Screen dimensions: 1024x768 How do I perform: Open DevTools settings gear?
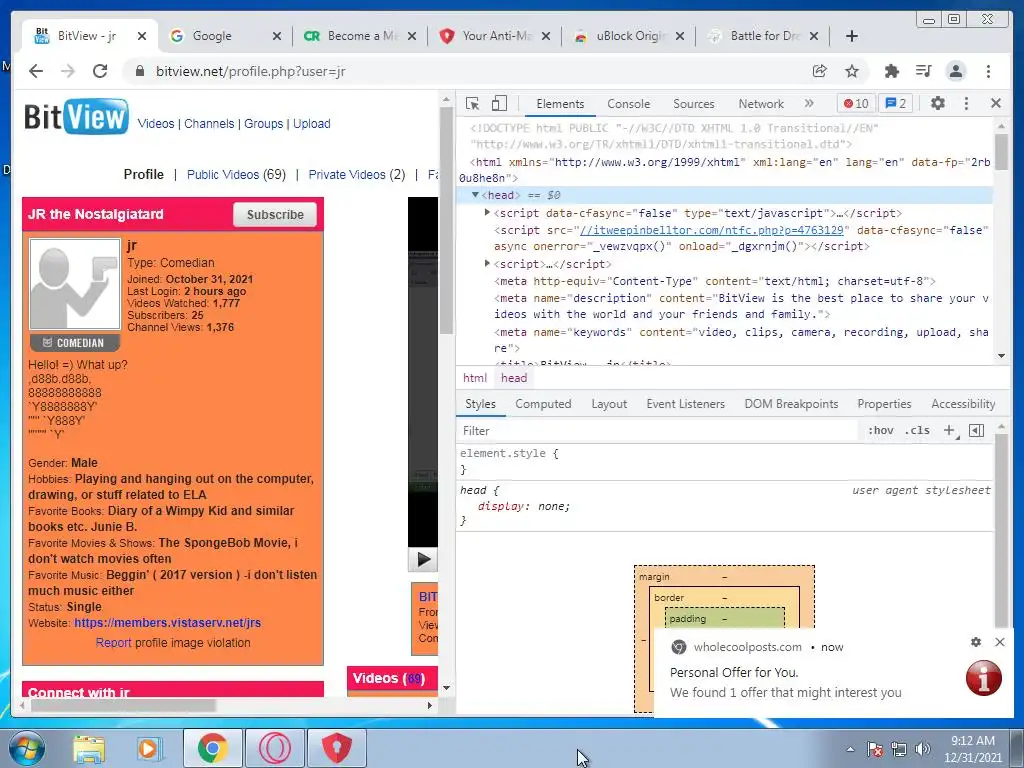(x=938, y=103)
